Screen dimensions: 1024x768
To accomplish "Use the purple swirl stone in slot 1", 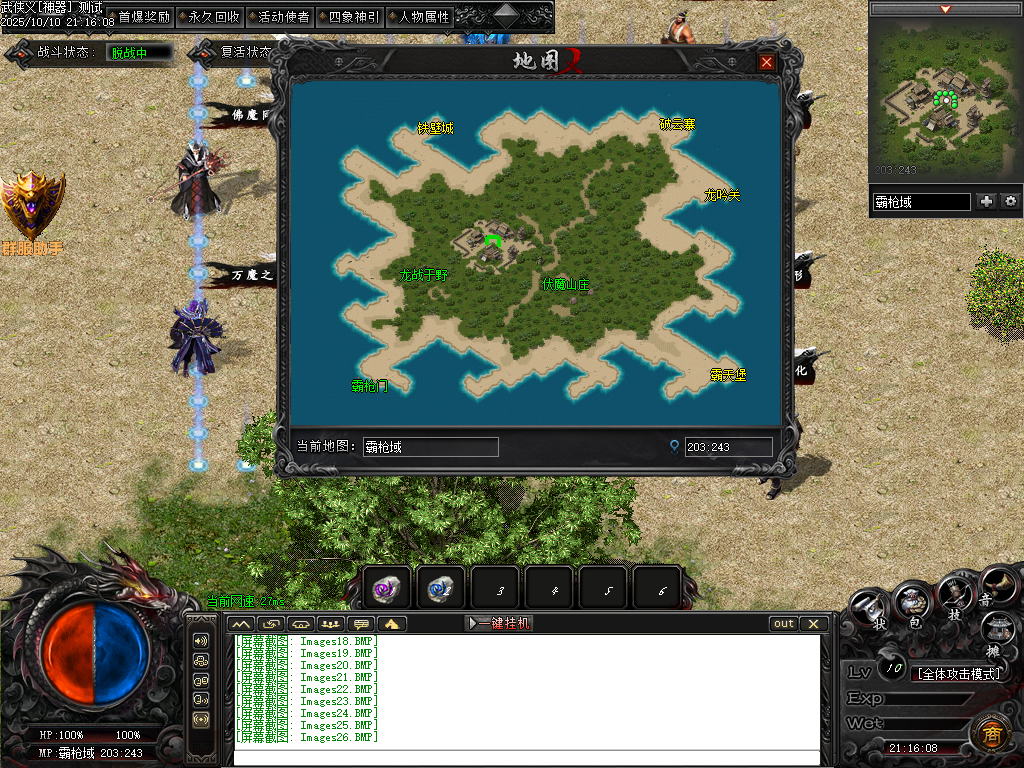I will [x=387, y=589].
